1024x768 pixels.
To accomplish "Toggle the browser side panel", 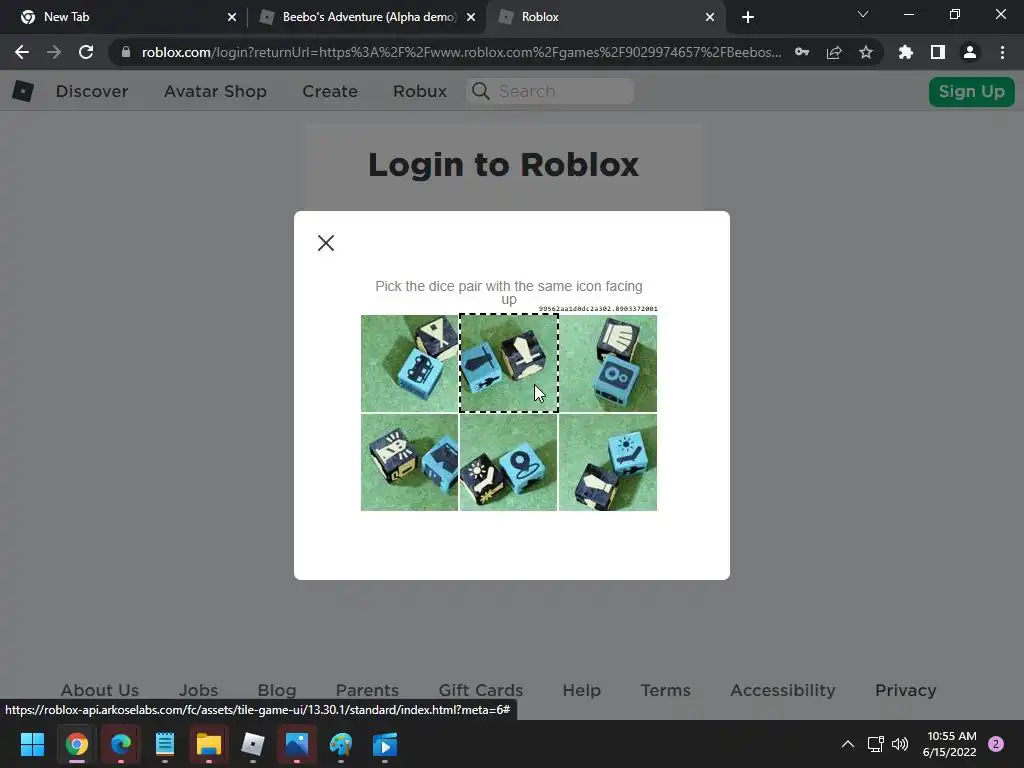I will click(x=938, y=52).
